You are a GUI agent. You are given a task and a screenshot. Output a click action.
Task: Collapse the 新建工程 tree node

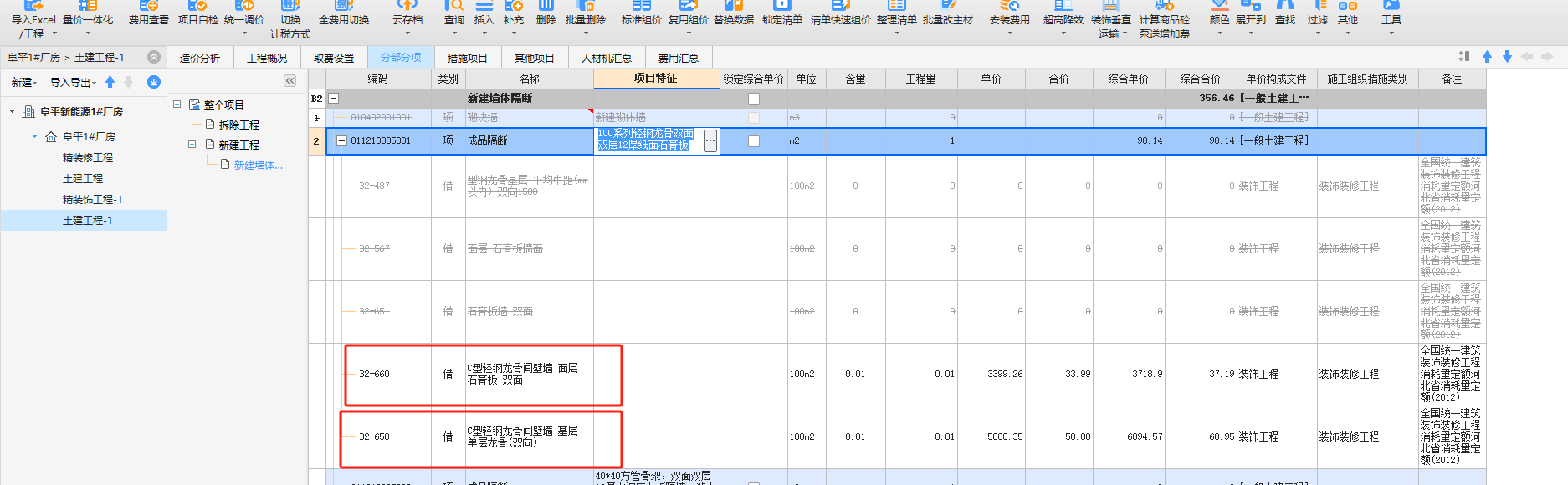[x=192, y=145]
